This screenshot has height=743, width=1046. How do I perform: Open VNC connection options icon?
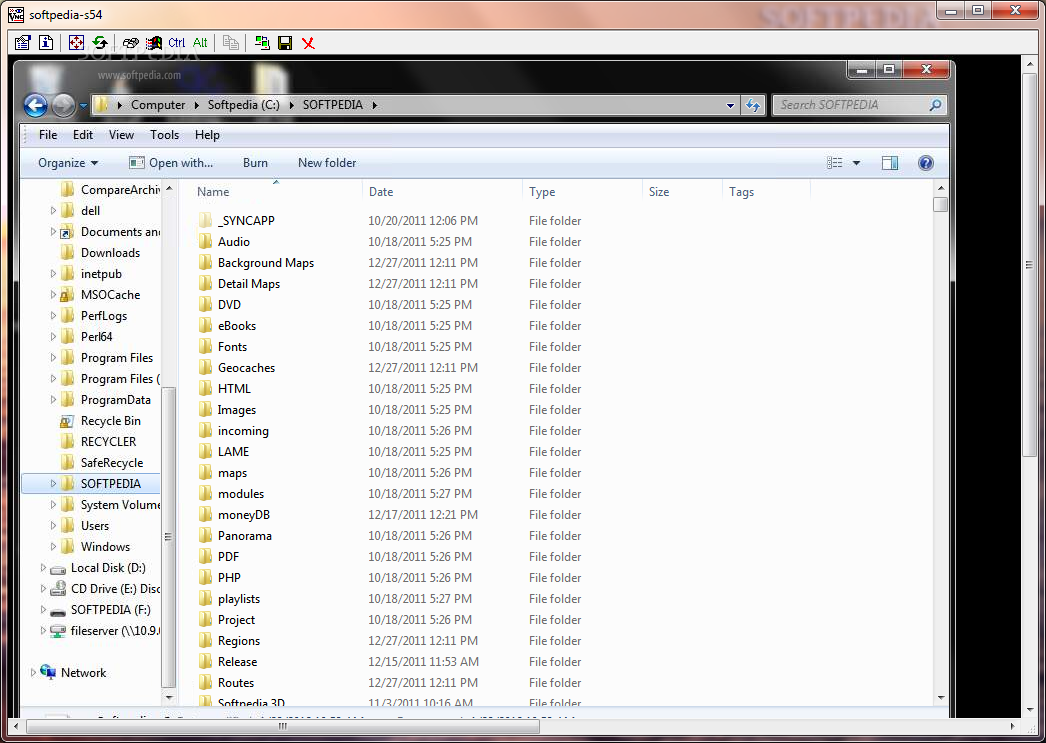pos(23,43)
